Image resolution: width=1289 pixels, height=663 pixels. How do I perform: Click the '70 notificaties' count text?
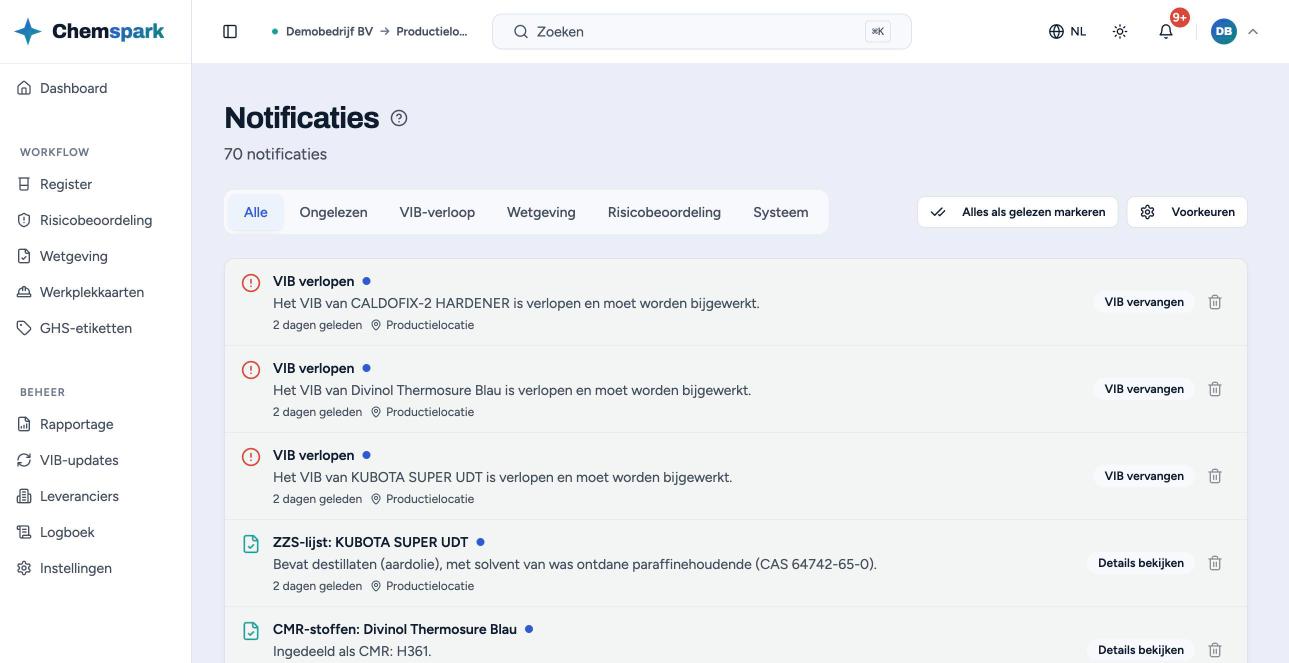coord(276,154)
